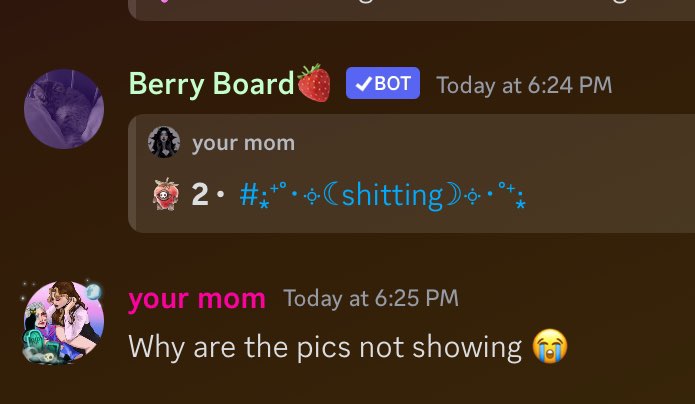Click the Today at 6:25 PM timestamp
Screen dimensions: 695x404
tap(371, 298)
